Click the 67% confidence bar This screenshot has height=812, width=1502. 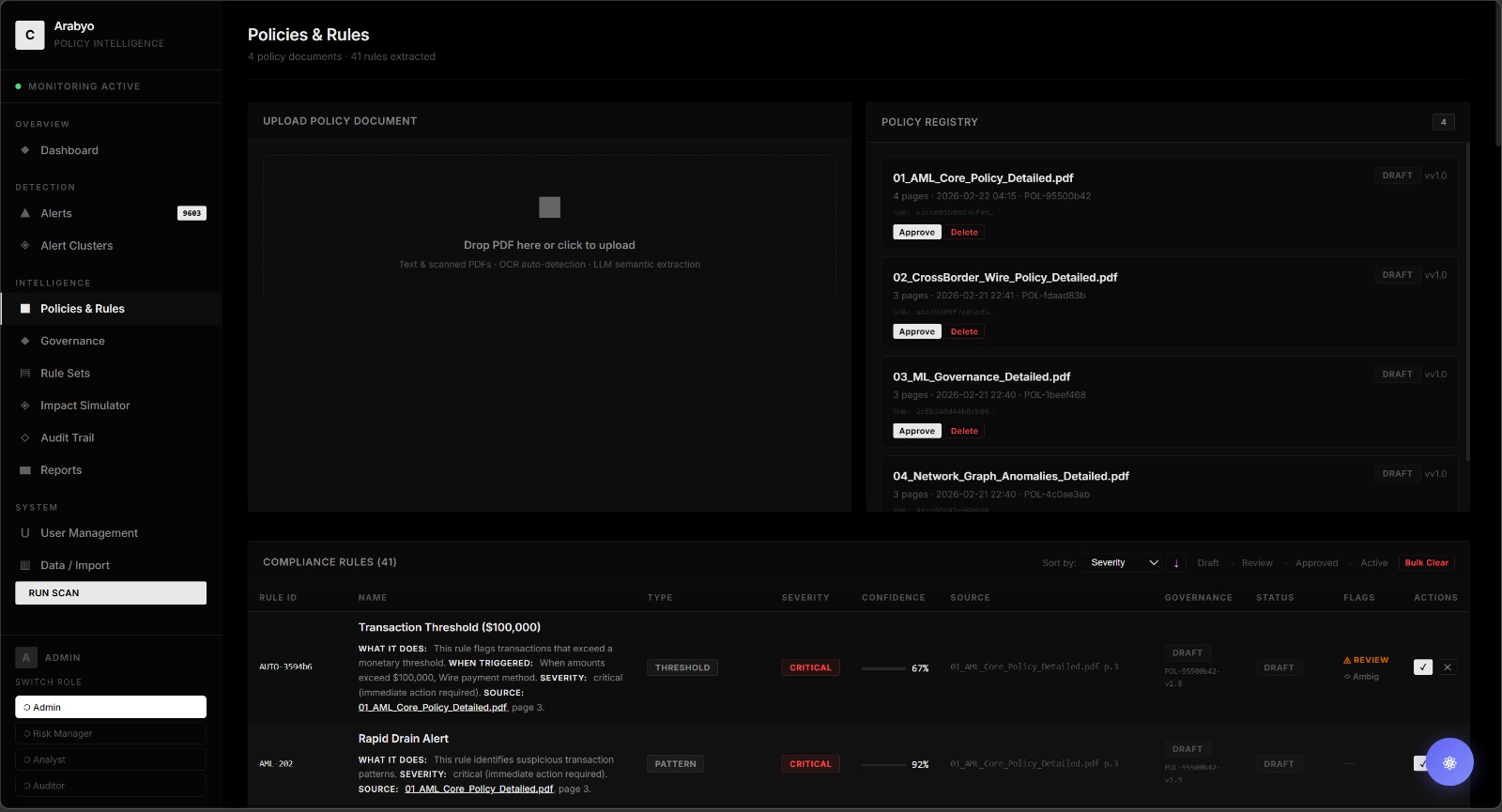(883, 668)
